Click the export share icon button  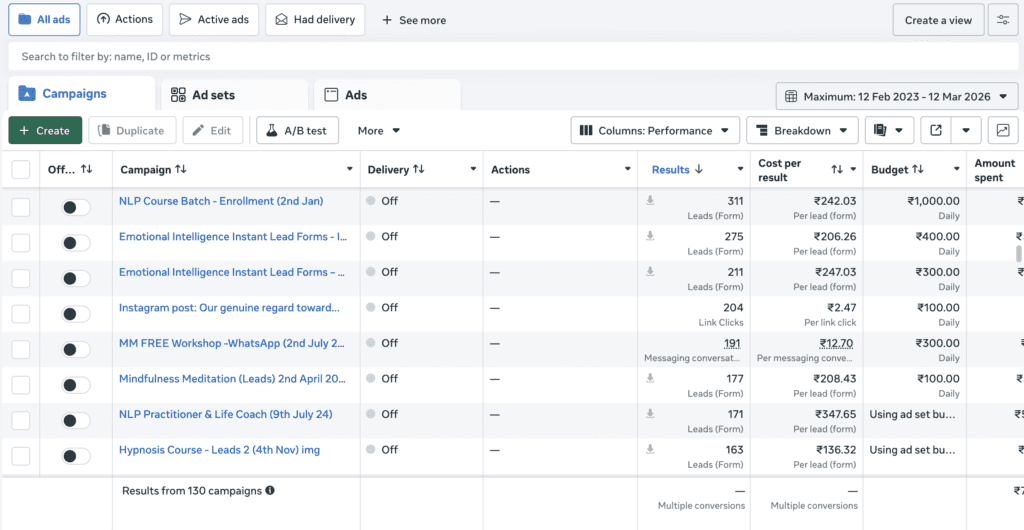click(936, 130)
